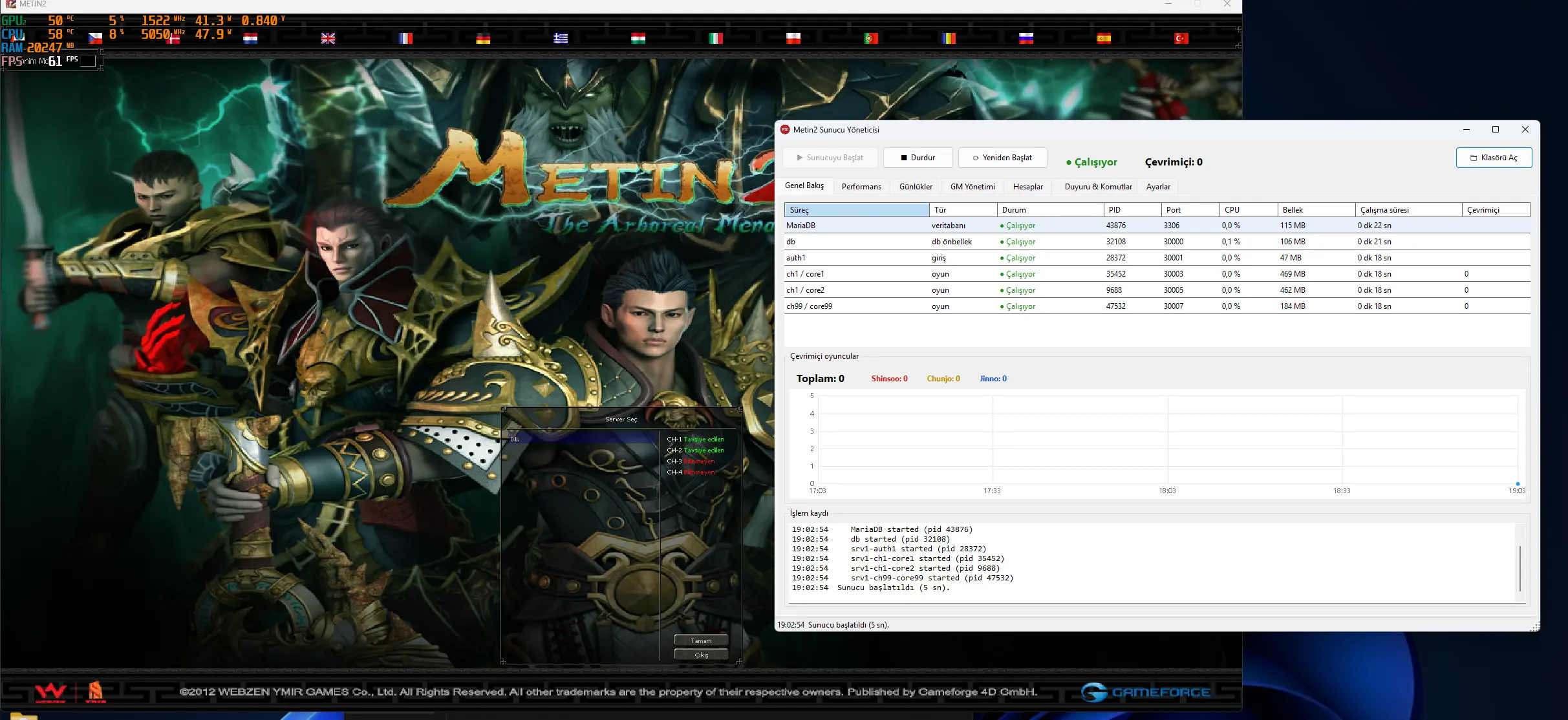Click the Gameforge logo link

point(1145,692)
